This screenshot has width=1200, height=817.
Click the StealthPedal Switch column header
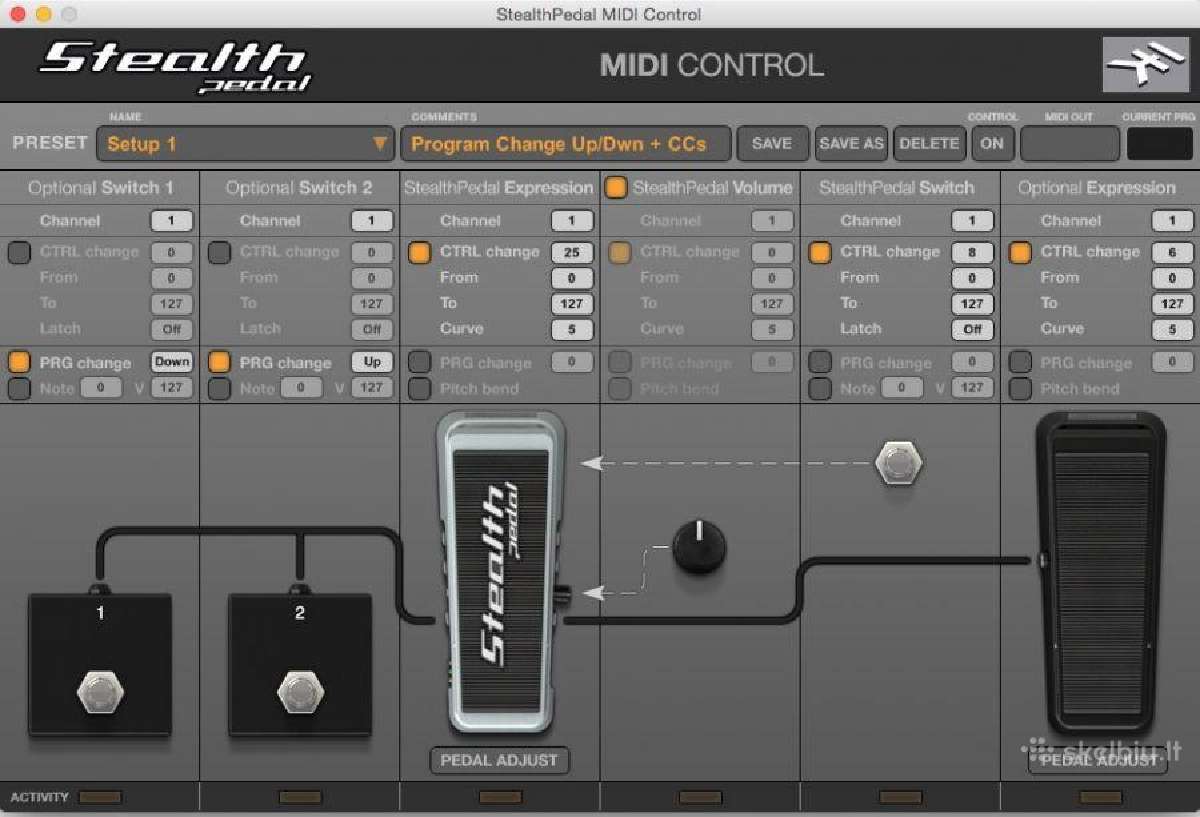coord(896,188)
